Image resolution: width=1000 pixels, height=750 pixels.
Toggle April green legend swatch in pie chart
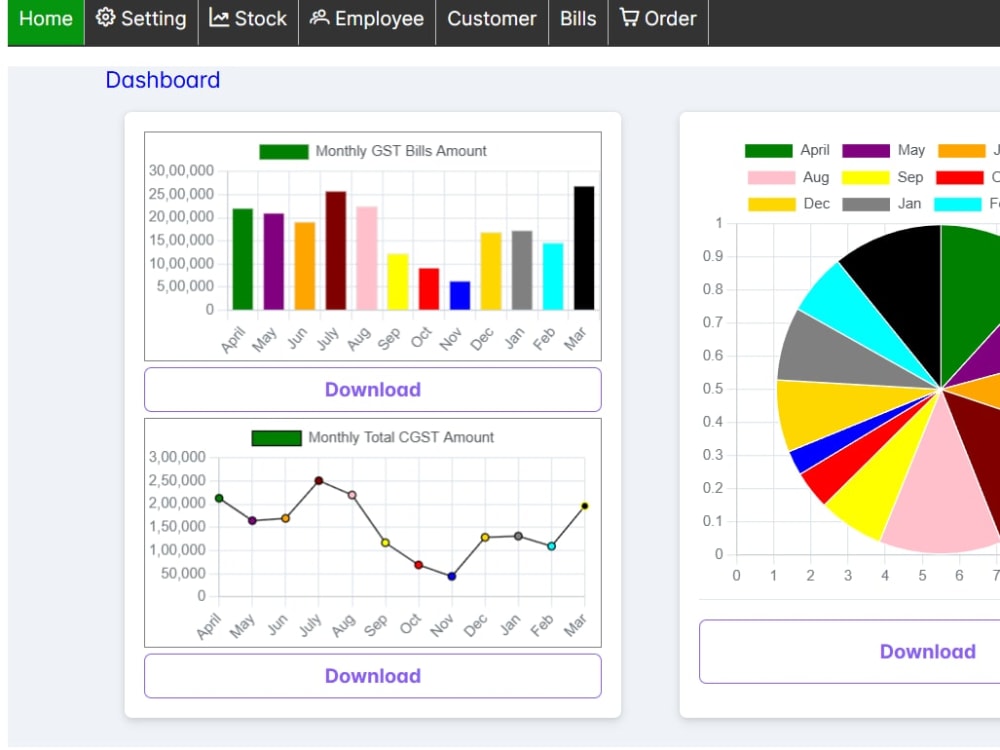click(x=768, y=151)
